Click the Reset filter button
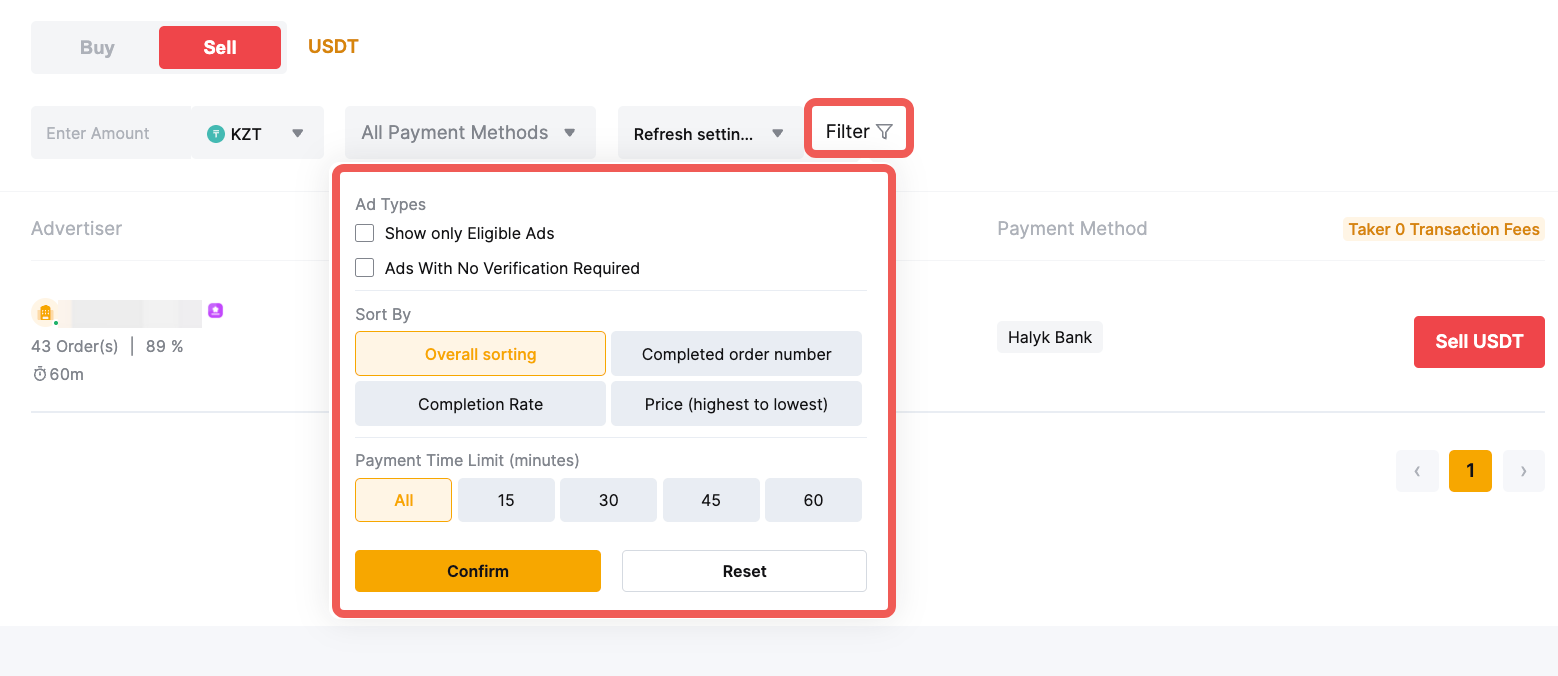Image resolution: width=1558 pixels, height=676 pixels. coord(744,571)
